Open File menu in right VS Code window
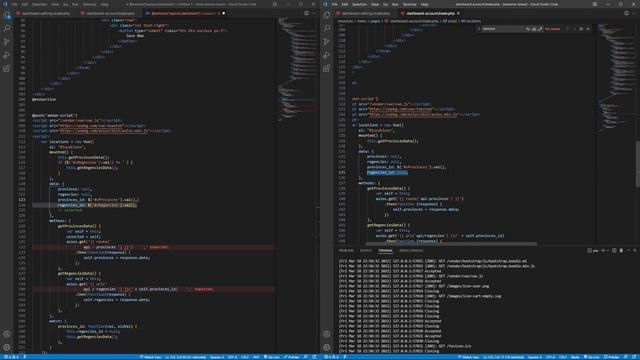Screen dimensions: 640x360 pos(335,4)
